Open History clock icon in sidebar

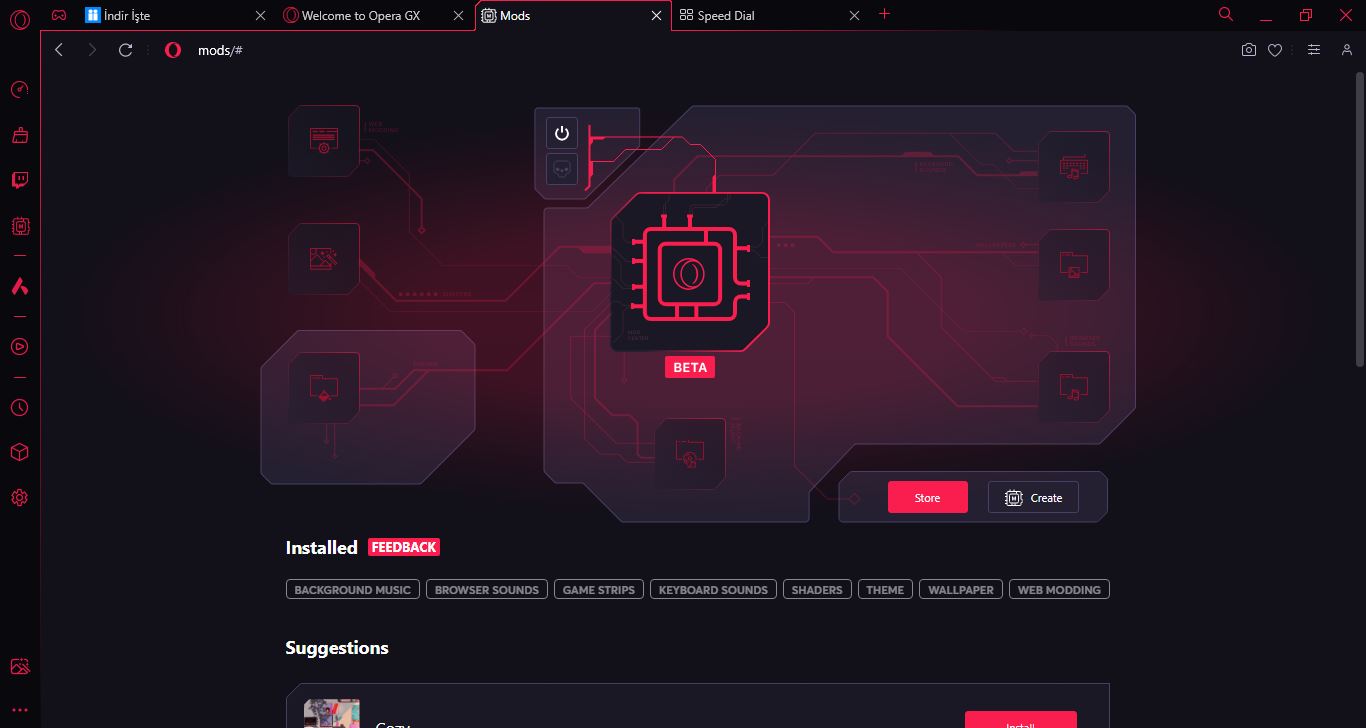[19, 407]
